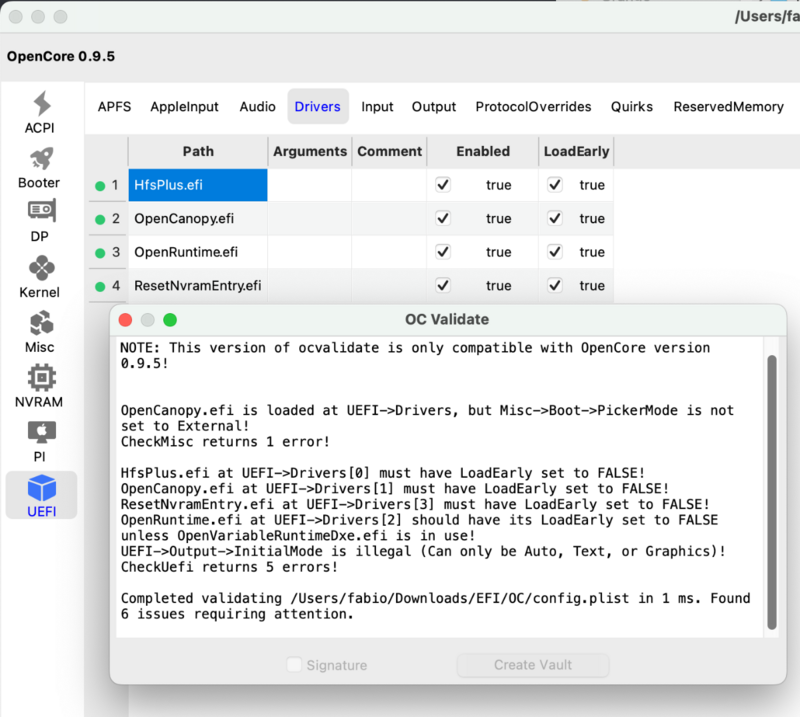This screenshot has width=800, height=717.
Task: Disable Enabled checkbox for HfsPlus.efi
Action: (443, 185)
